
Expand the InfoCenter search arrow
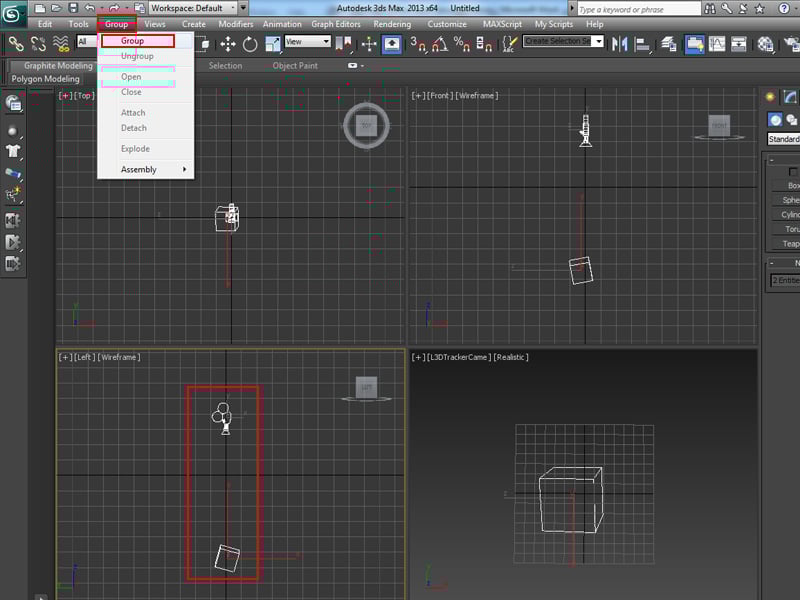coord(572,9)
